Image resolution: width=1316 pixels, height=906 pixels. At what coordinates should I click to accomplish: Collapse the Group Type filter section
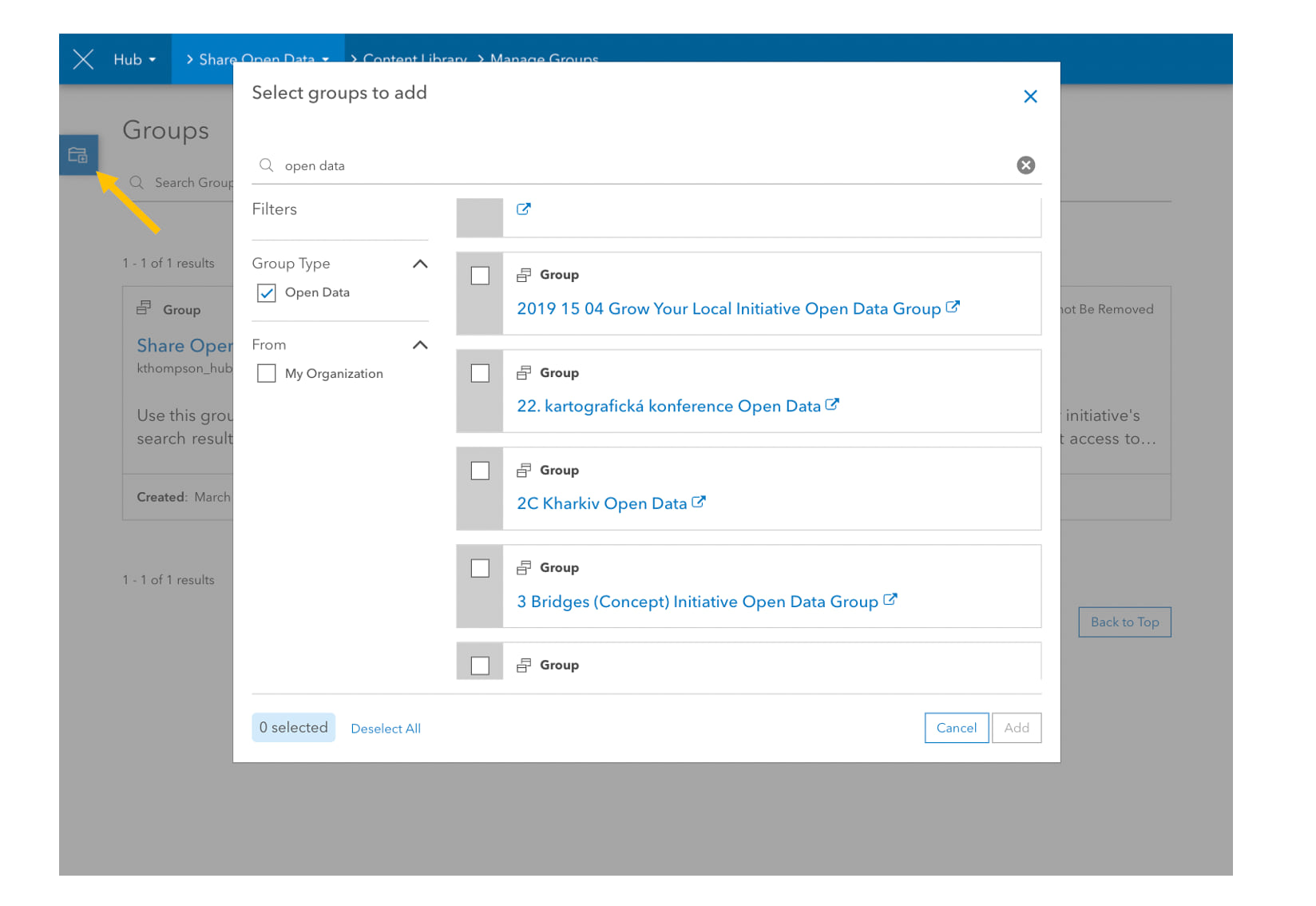tap(420, 264)
